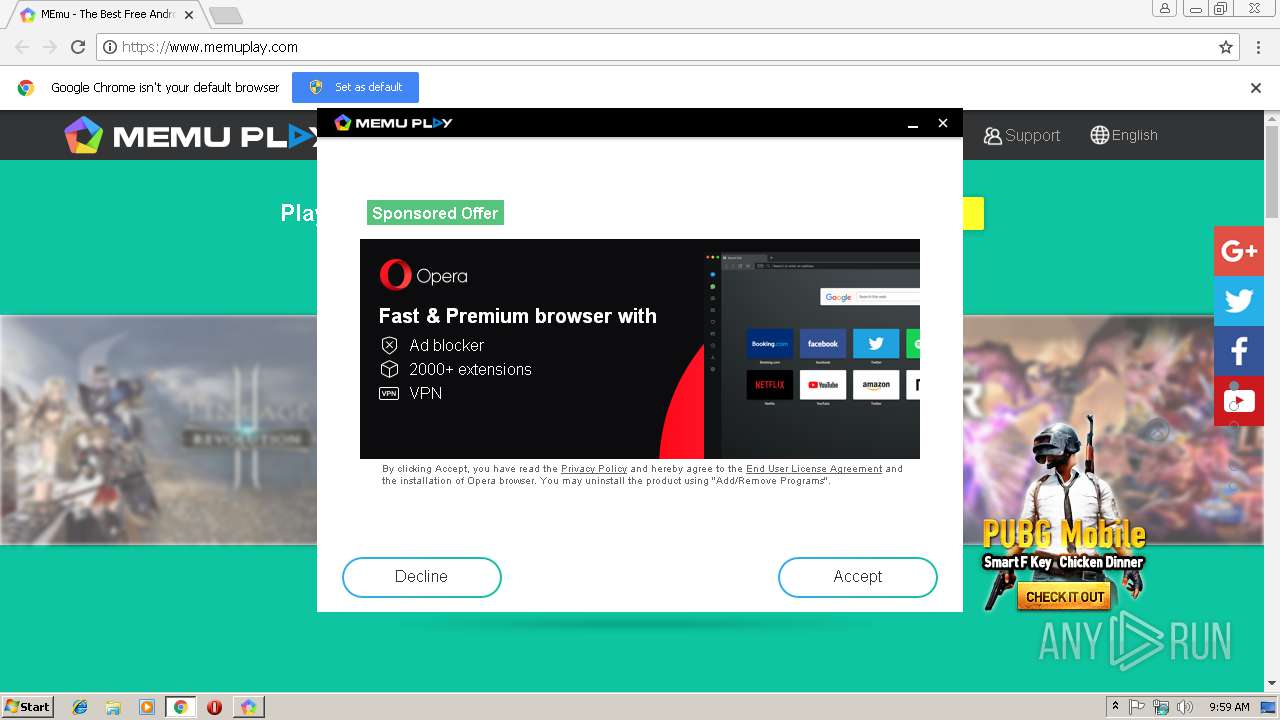Open Windows Explorer folder from taskbar
The height and width of the screenshot is (720, 1280).
(113, 707)
